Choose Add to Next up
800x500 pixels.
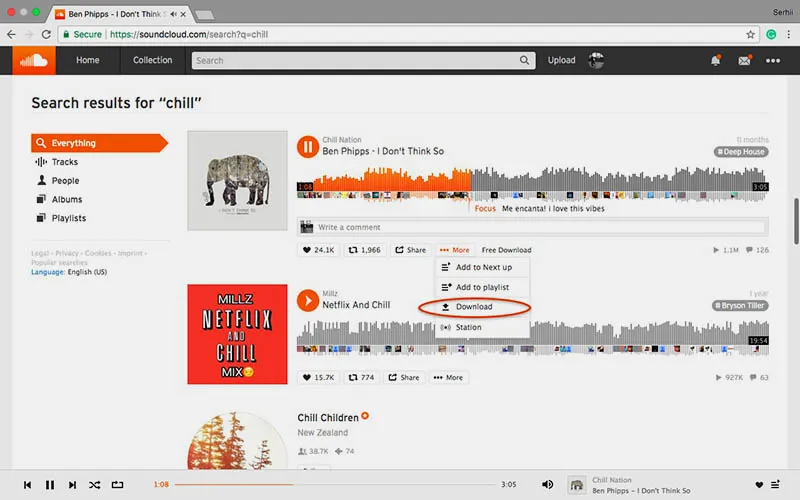482,267
